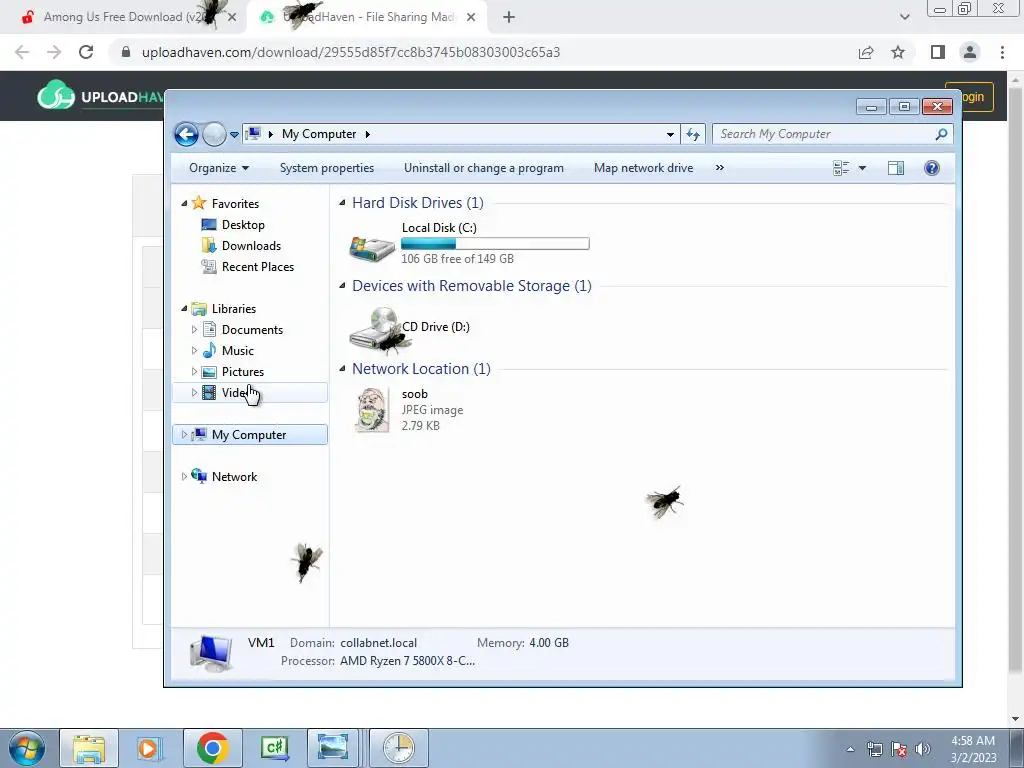This screenshot has height=768, width=1024.
Task: Expand the Documents library
Action: [x=194, y=330]
